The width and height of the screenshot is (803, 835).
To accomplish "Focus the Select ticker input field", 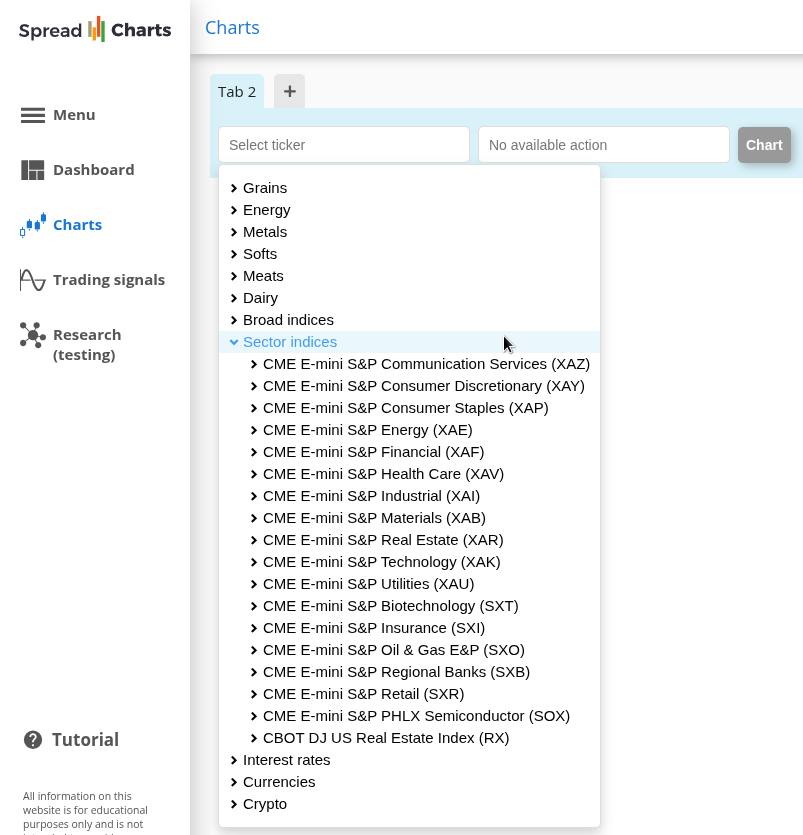I will pos(344,145).
